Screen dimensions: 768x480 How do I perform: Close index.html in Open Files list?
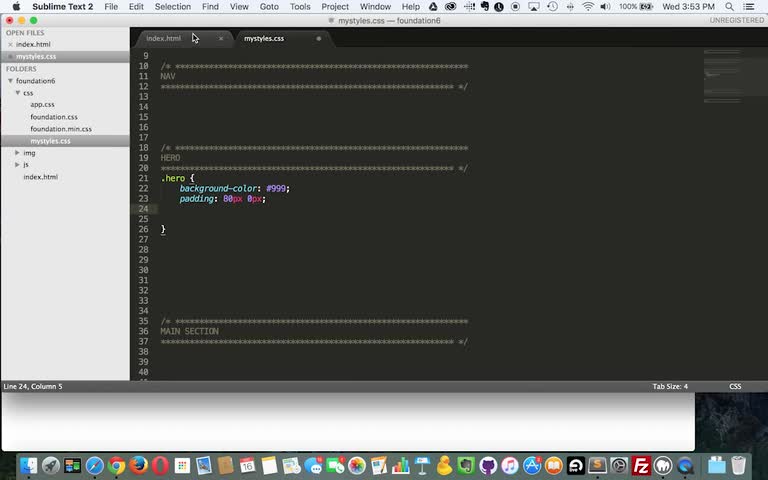pyautogui.click(x=10, y=45)
